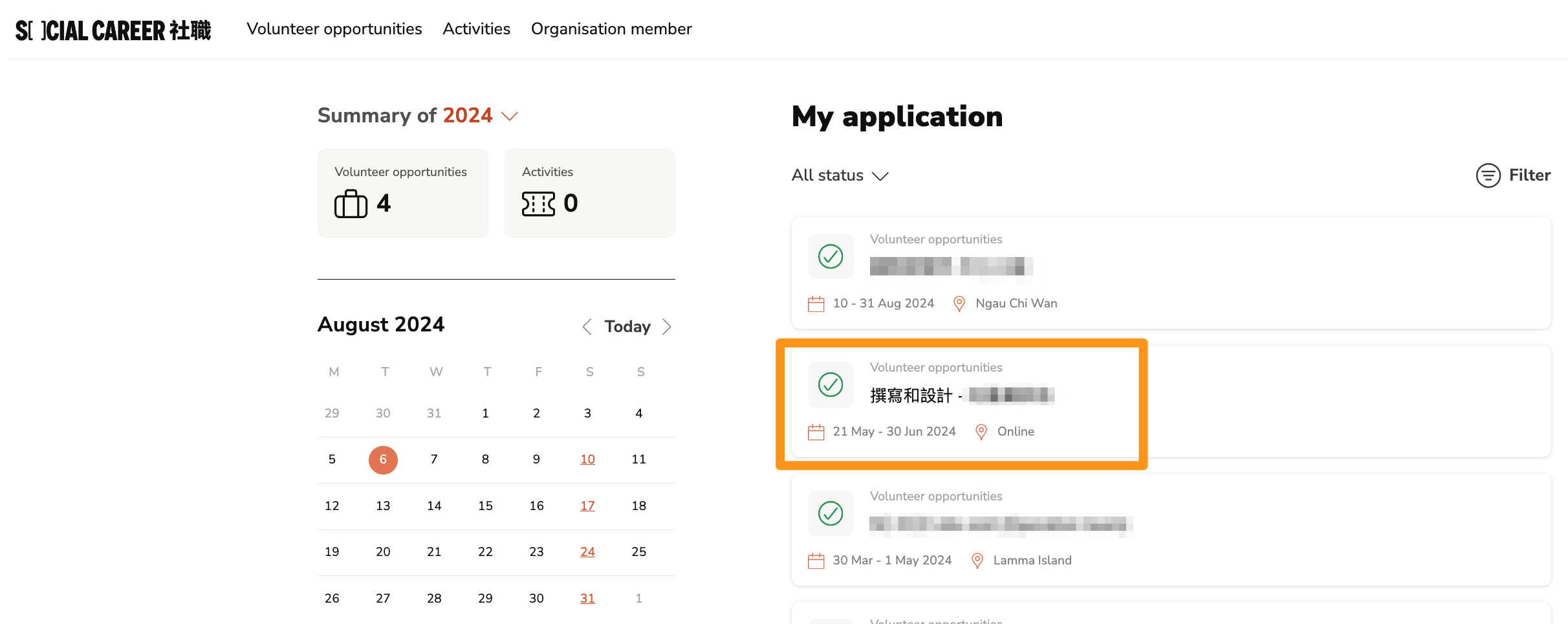Click calendar icon beside 30 Mar - 1 May 2024
This screenshot has height=624, width=1568.
tap(816, 561)
